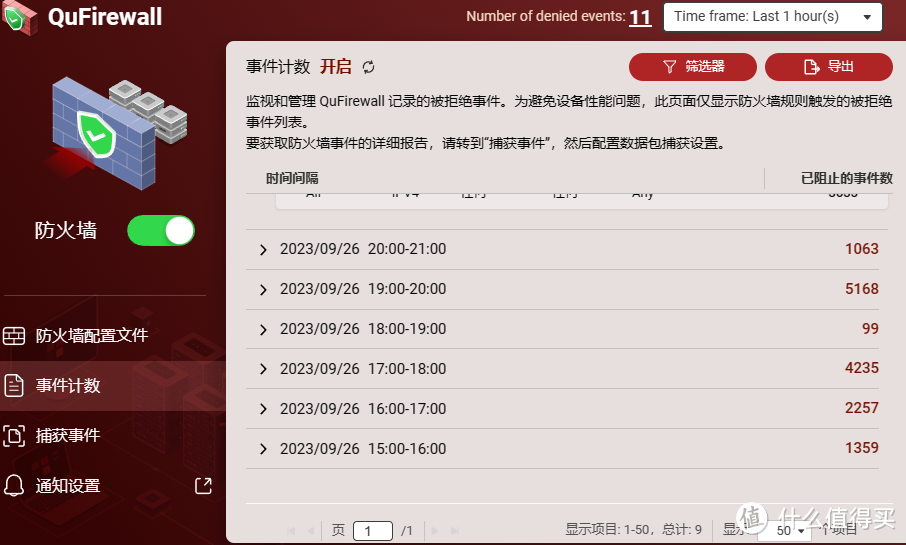Click the 显示项目: 1-50, 总计: 9 text
Viewport: 906px width, 545px height.
click(x=633, y=529)
